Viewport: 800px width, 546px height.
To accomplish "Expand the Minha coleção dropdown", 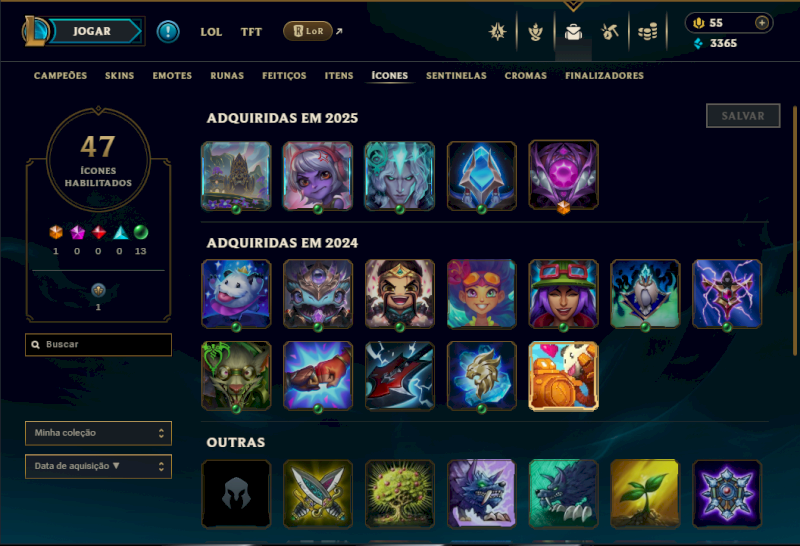I will (x=98, y=433).
